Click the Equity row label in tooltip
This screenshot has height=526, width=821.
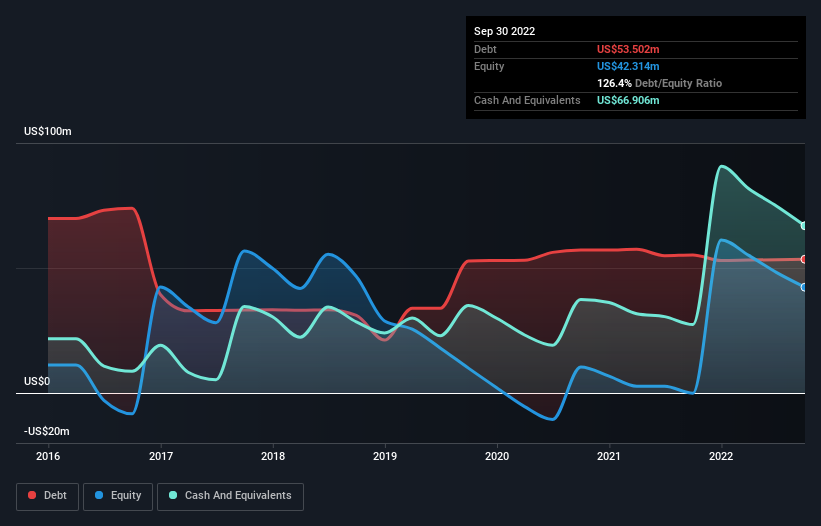[x=489, y=66]
